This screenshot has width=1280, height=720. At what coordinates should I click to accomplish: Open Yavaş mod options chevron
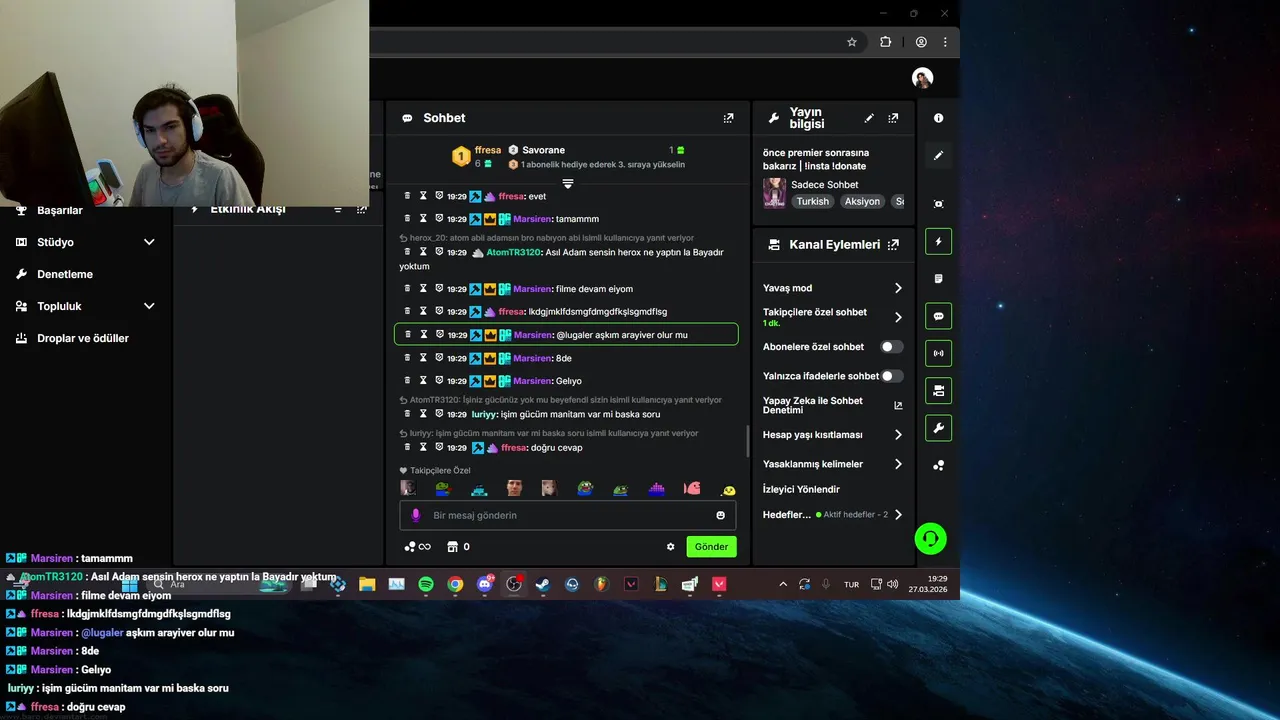898,288
